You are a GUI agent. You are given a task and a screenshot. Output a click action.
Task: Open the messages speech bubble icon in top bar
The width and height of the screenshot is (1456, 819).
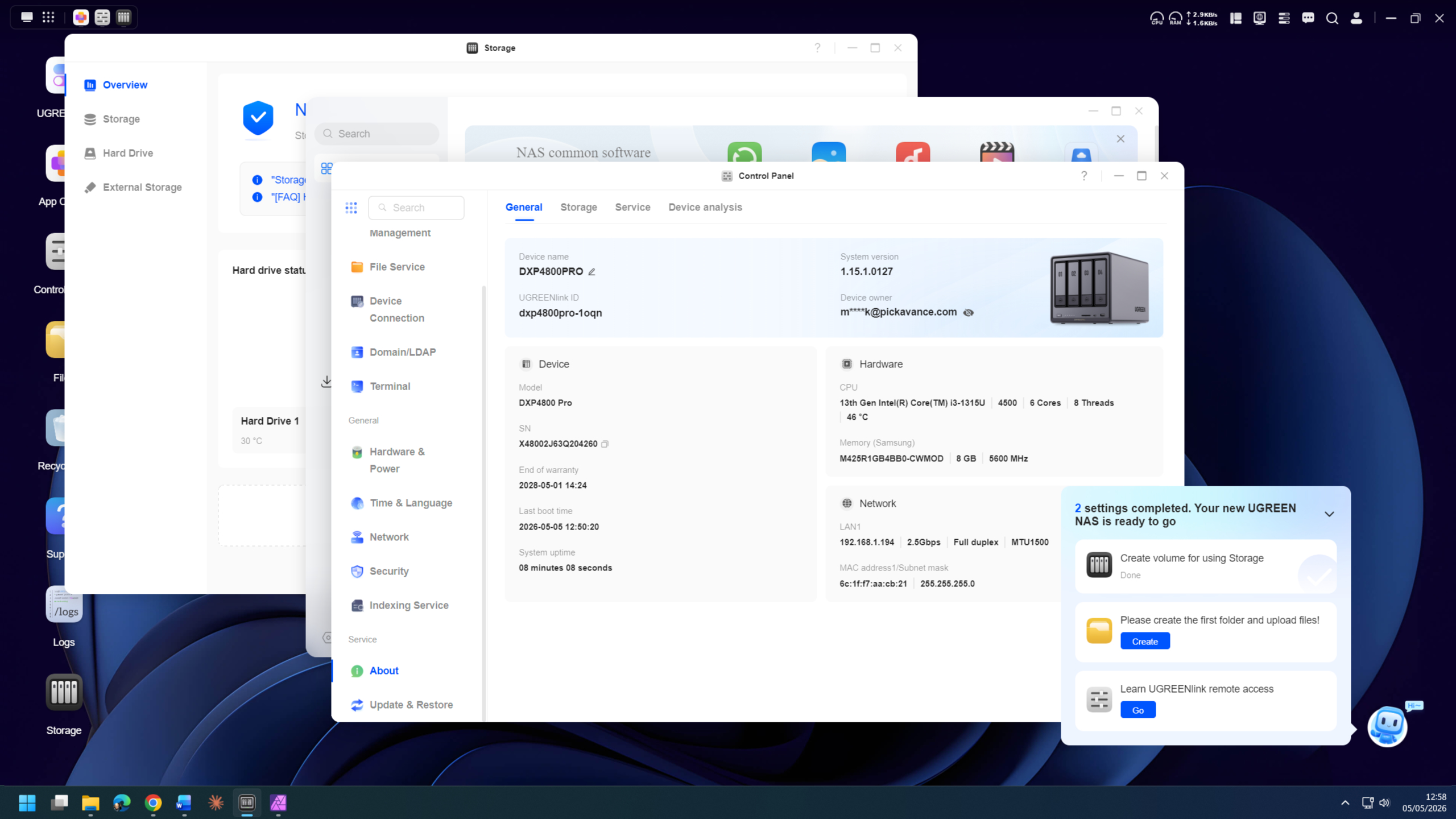(1308, 18)
